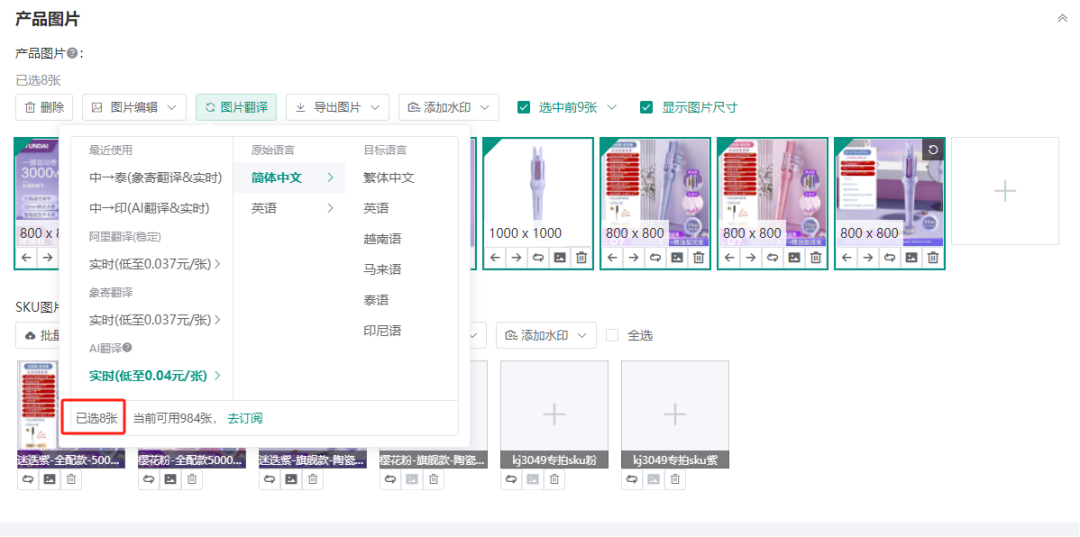
Task: Delete the 迷迭紫-旗舰款-陶瓷 SKU image
Action: coord(313,479)
